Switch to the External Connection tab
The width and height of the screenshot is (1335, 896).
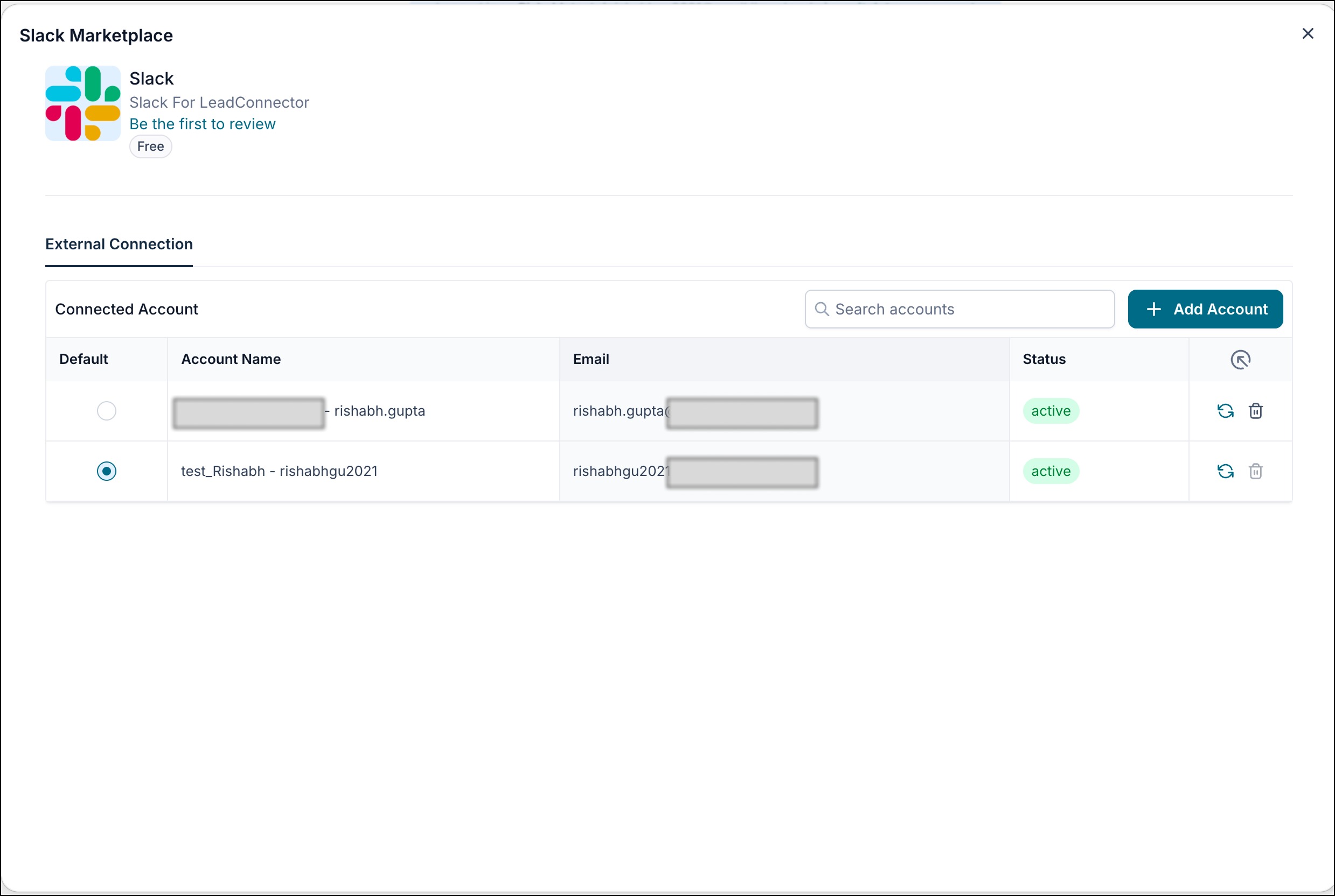(x=119, y=244)
